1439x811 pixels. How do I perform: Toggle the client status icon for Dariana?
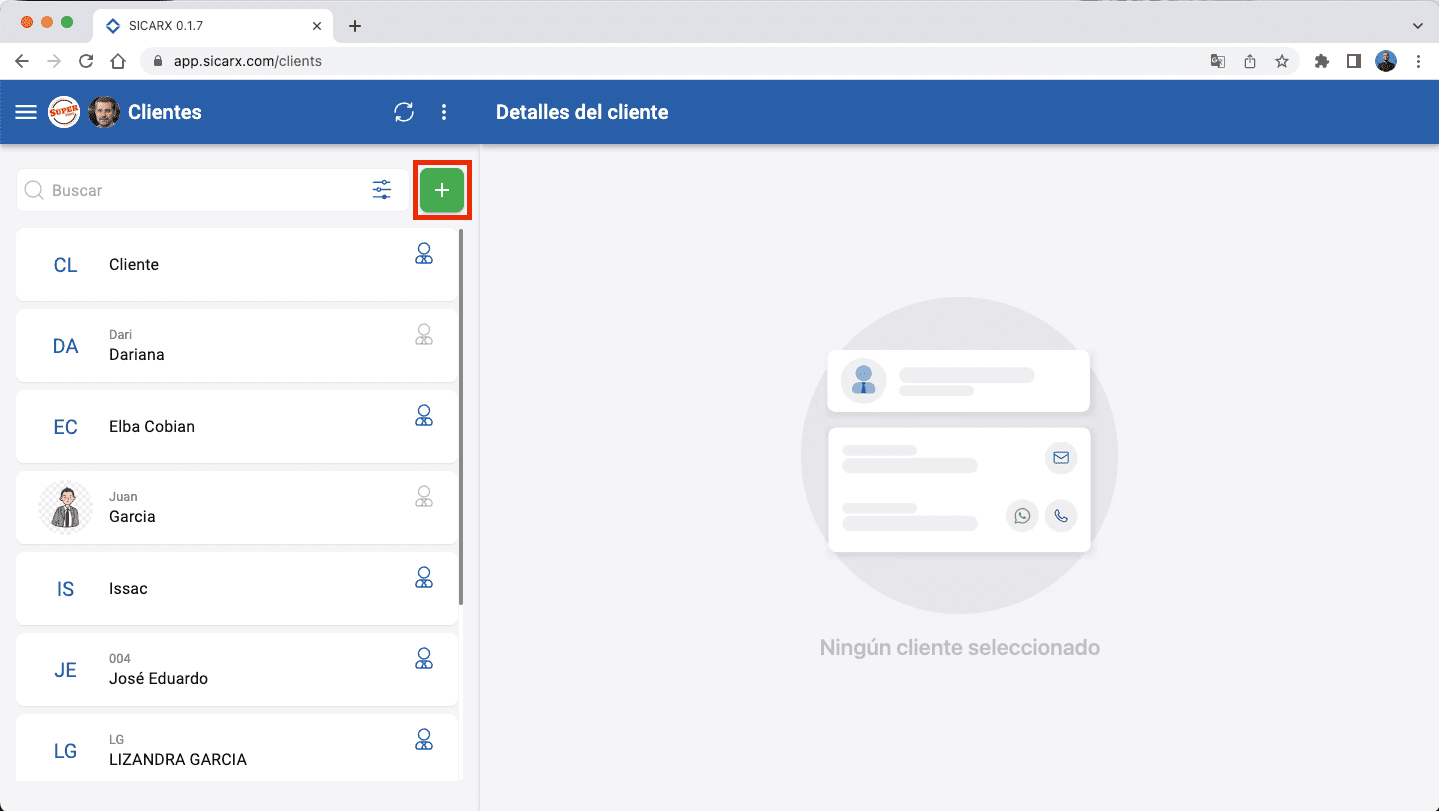coord(423,334)
